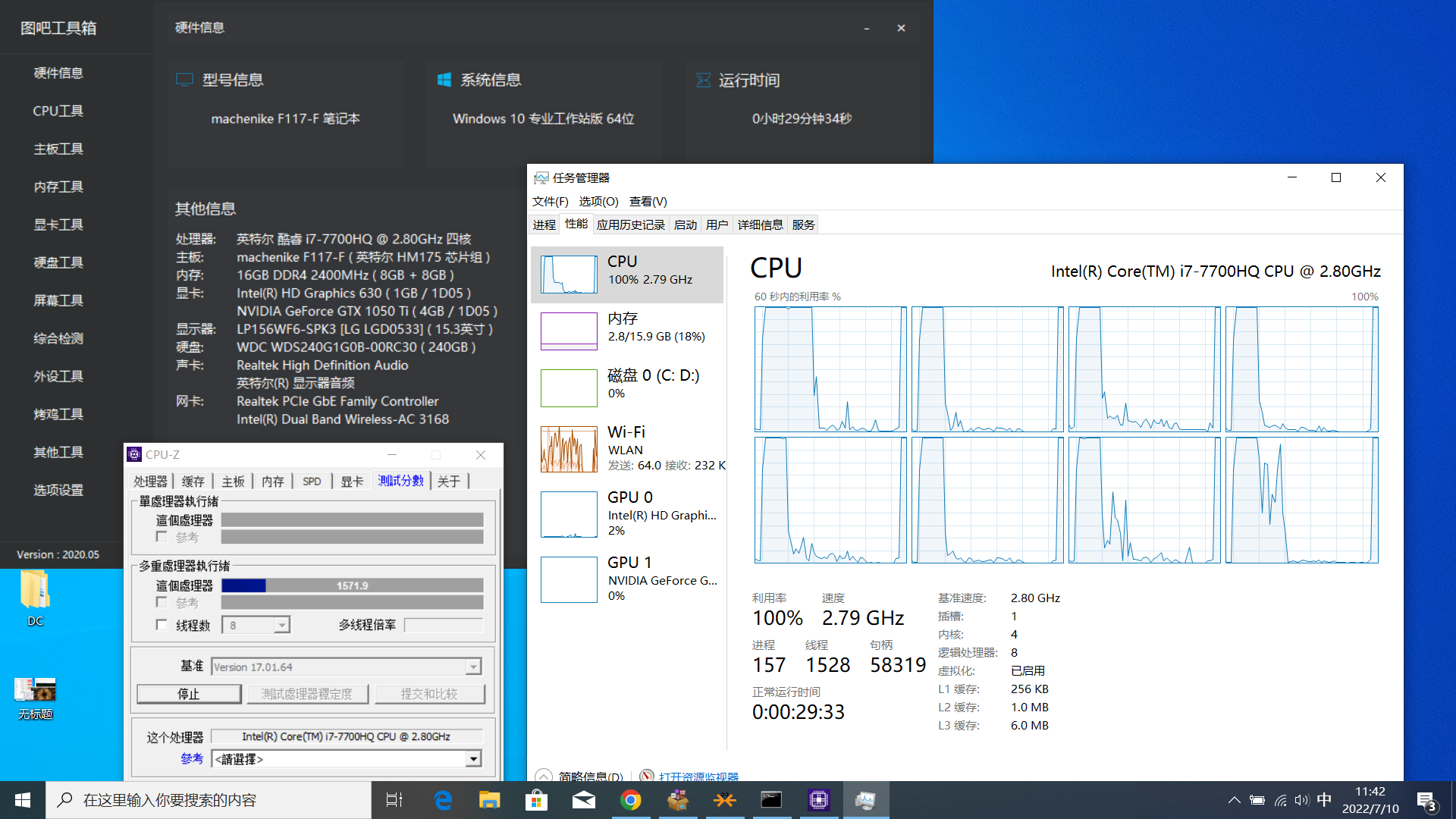Click the Task View taskbar icon
This screenshot has height=819, width=1456.
394,800
